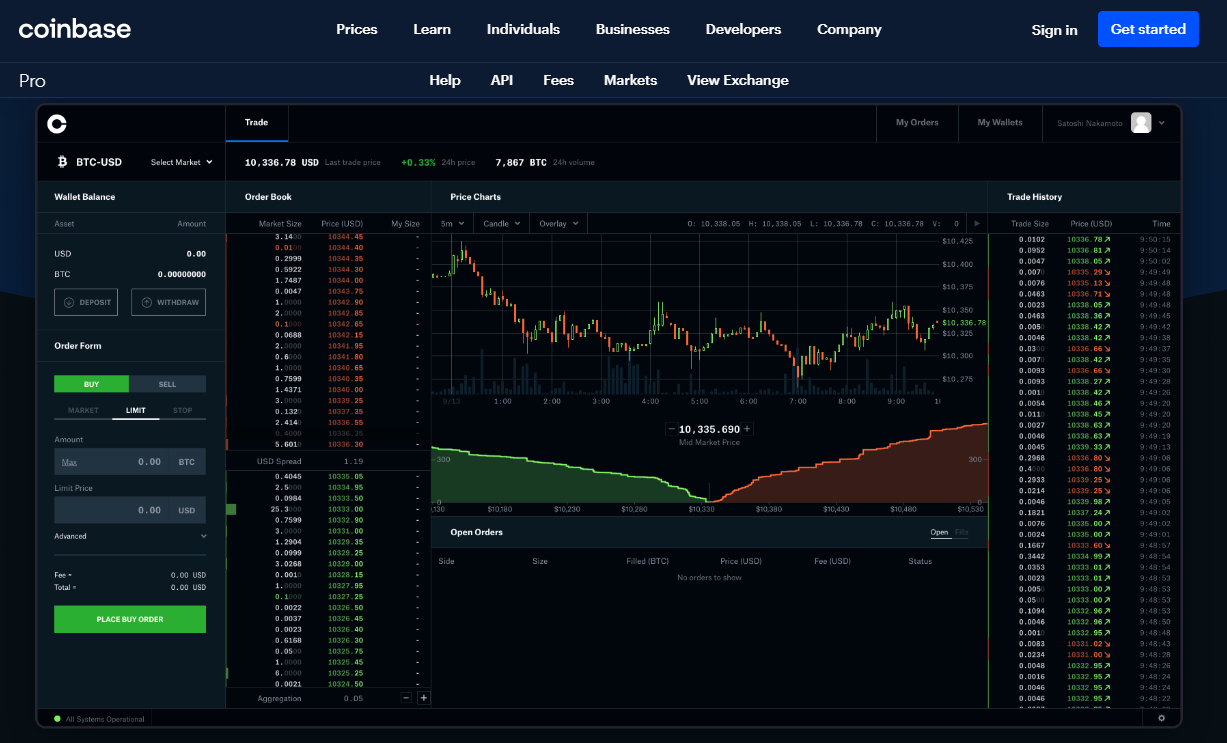Image resolution: width=1227 pixels, height=743 pixels.
Task: Select the Buy side toggle
Action: pos(91,384)
